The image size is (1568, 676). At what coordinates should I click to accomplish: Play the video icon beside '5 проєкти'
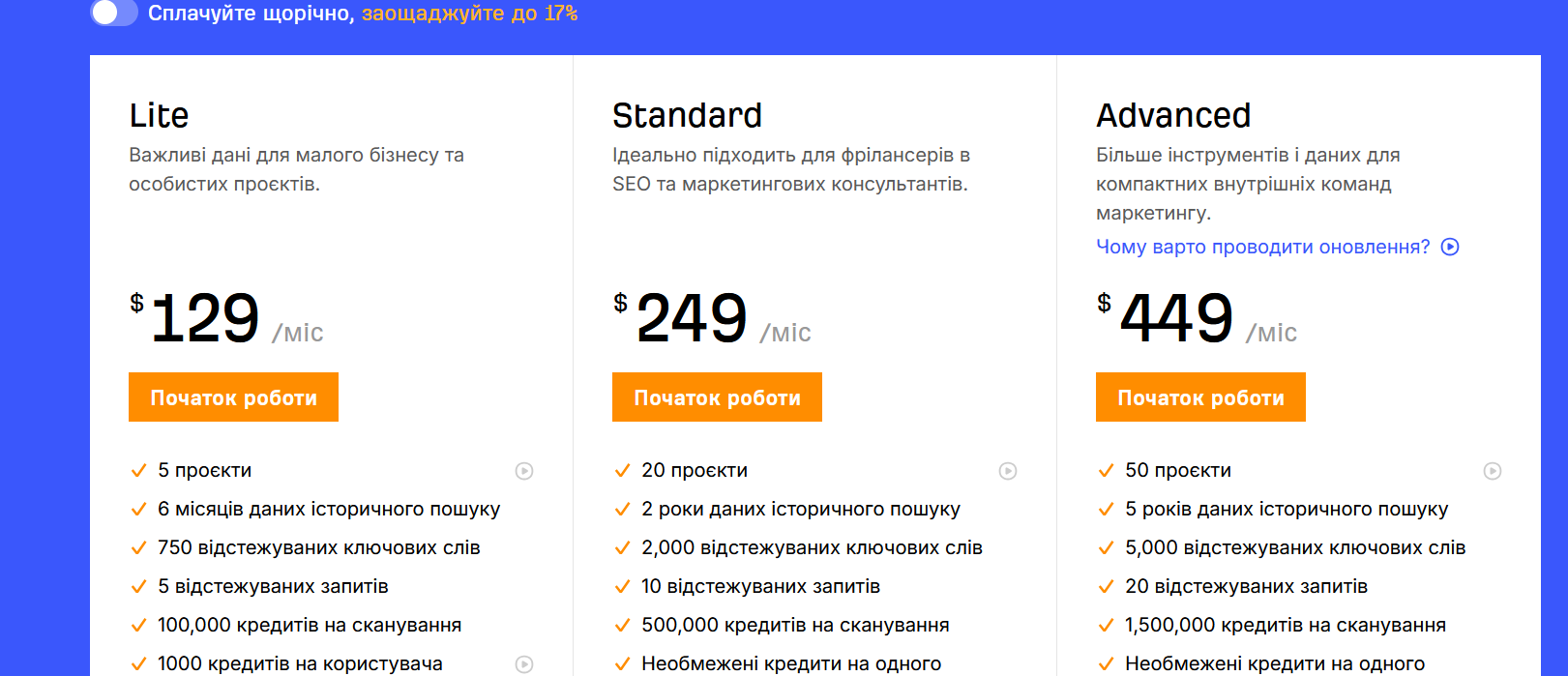click(524, 471)
